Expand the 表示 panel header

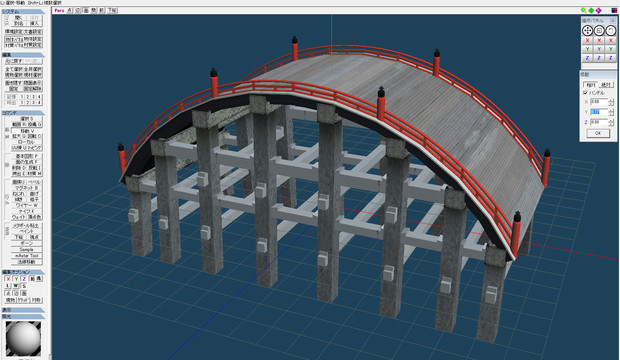[x=23, y=310]
